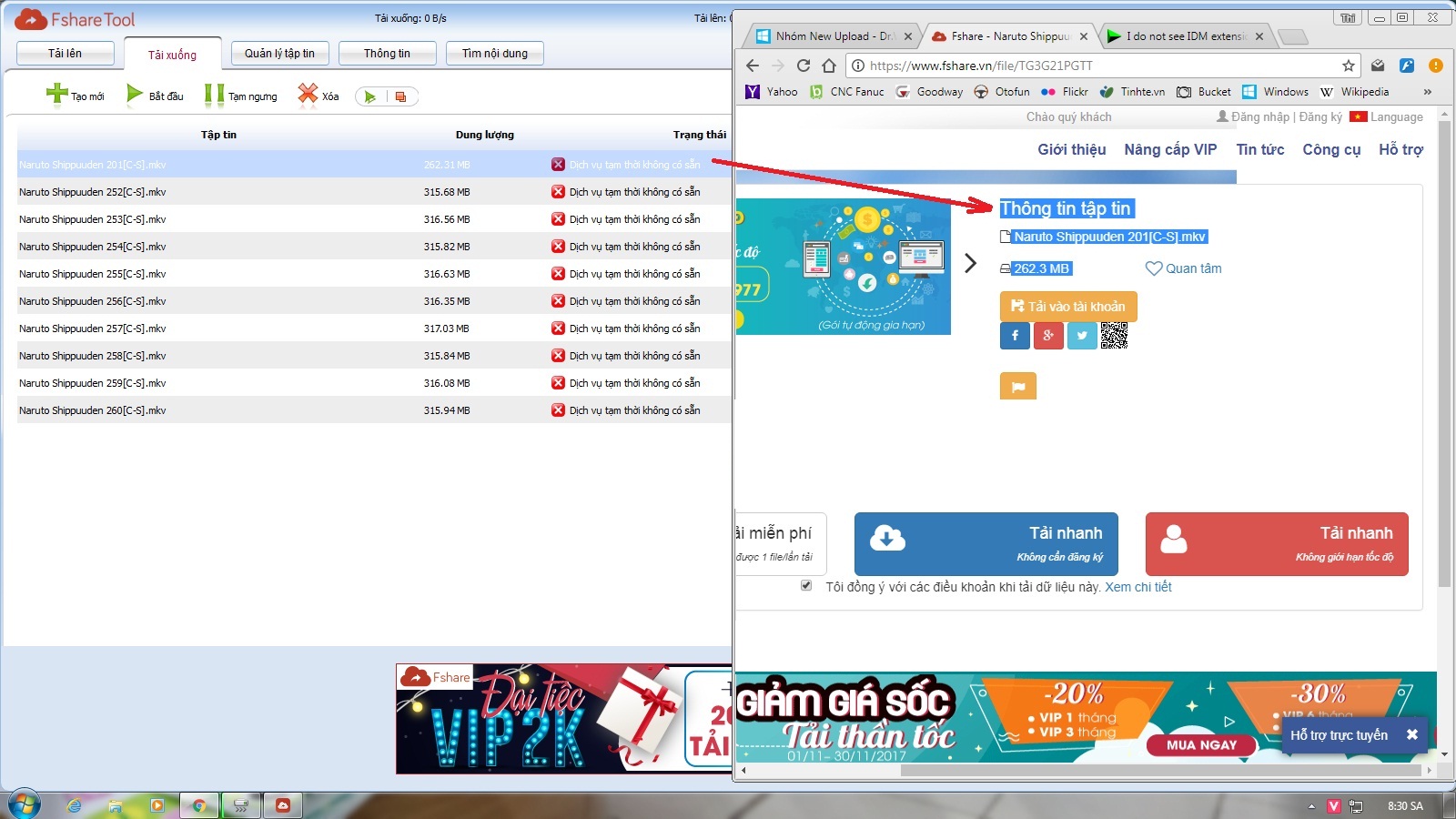Share file on Twitter icon
Viewport: 1456px width, 819px height.
[x=1082, y=336]
